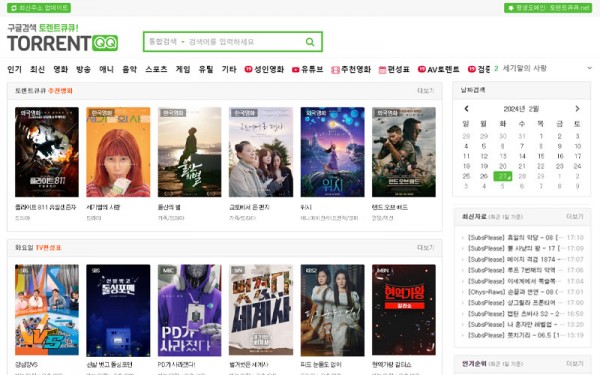
Task: Click the green search magnifier icon
Action: pyautogui.click(x=310, y=42)
